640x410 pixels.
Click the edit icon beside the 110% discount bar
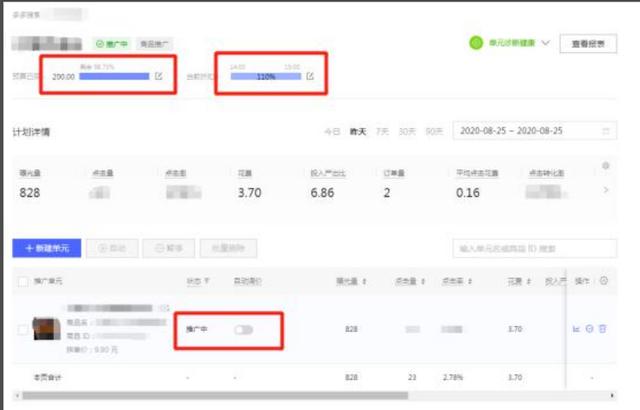(310, 76)
